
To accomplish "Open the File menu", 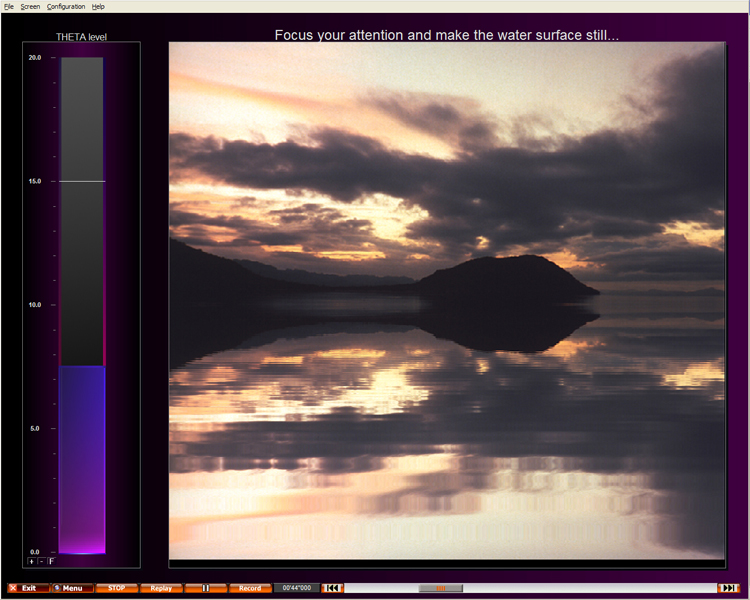I will 9,6.
